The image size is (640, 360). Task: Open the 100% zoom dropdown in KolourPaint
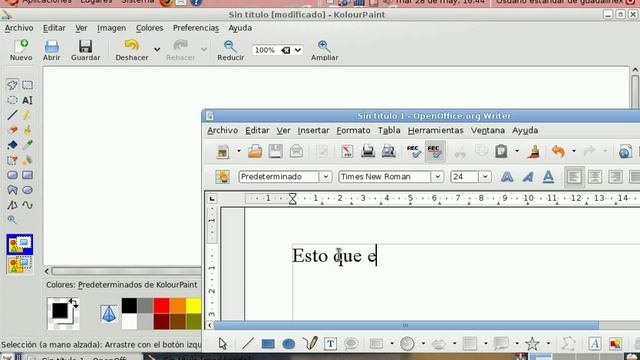(x=298, y=50)
